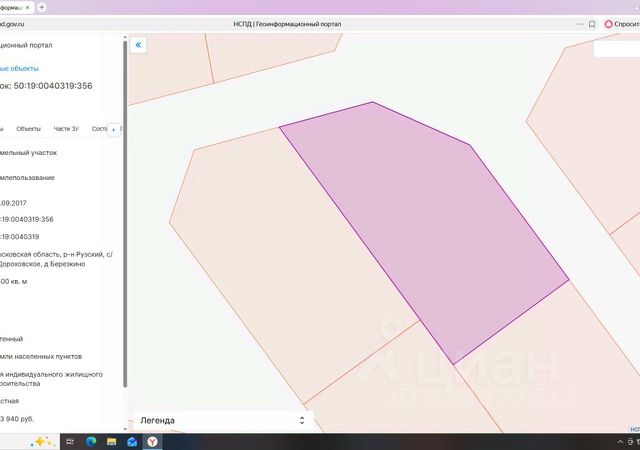Open the three-dots page menu in address bar
This screenshot has width=640, height=450.
pyautogui.click(x=580, y=24)
